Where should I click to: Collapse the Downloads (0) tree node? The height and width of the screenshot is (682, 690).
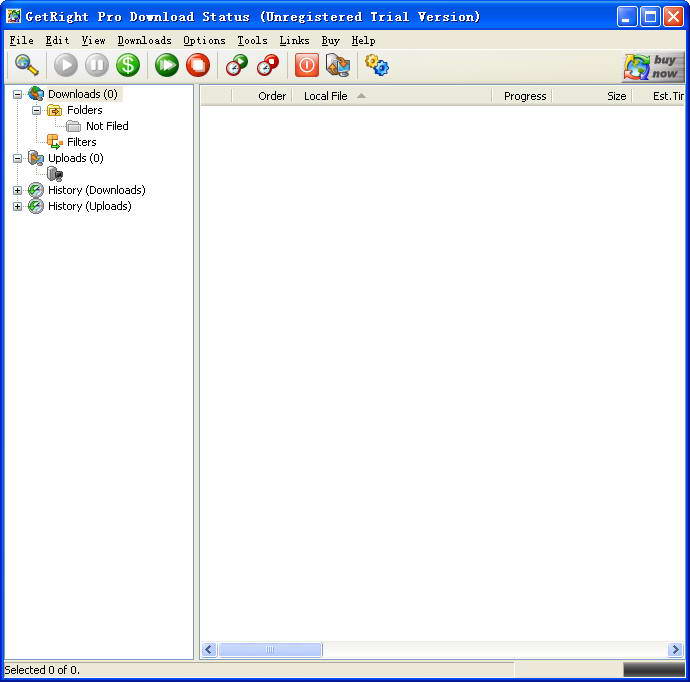point(17,94)
